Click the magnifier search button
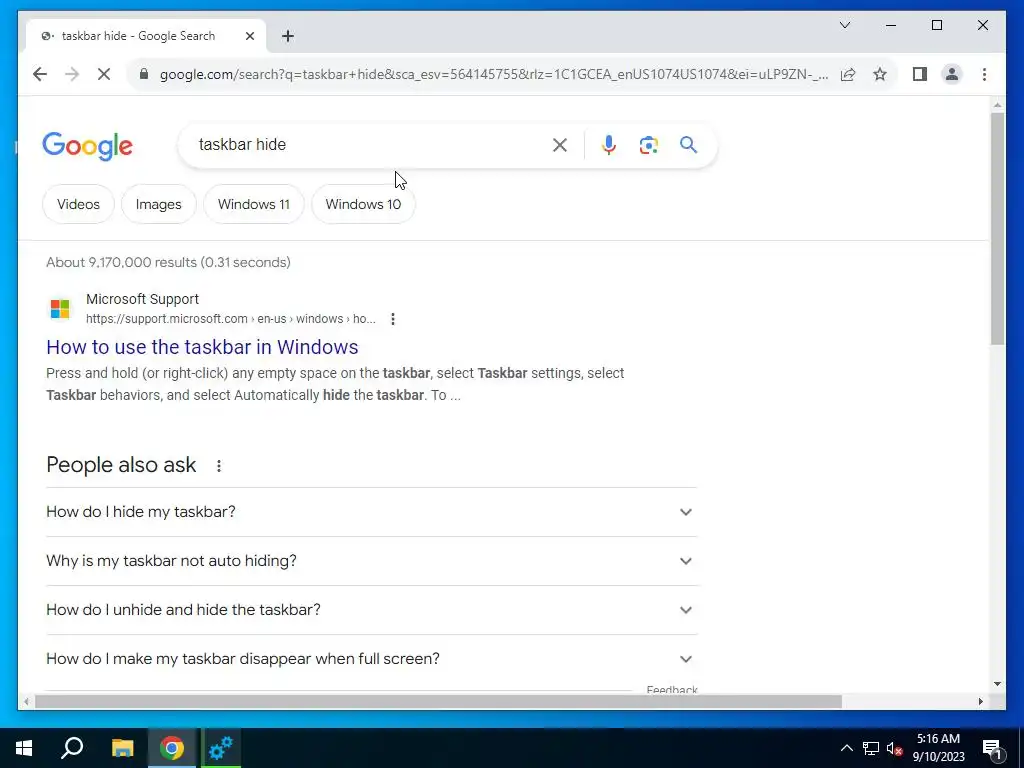 pos(688,145)
